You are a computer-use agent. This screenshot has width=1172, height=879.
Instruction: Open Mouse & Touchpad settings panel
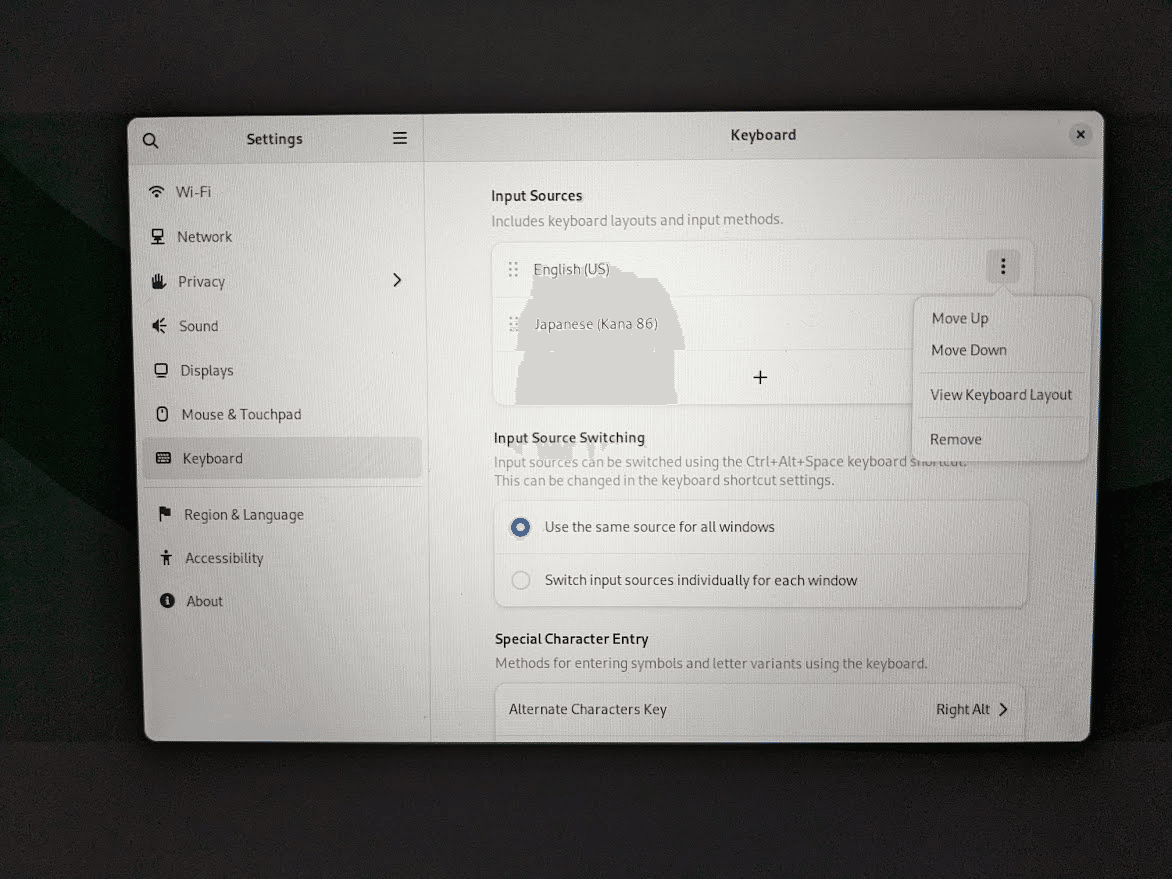[283, 414]
